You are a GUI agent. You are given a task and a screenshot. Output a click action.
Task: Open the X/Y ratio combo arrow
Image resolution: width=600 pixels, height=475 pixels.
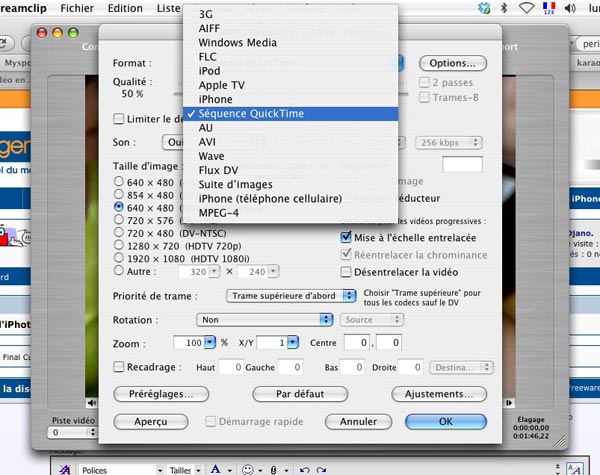293,342
